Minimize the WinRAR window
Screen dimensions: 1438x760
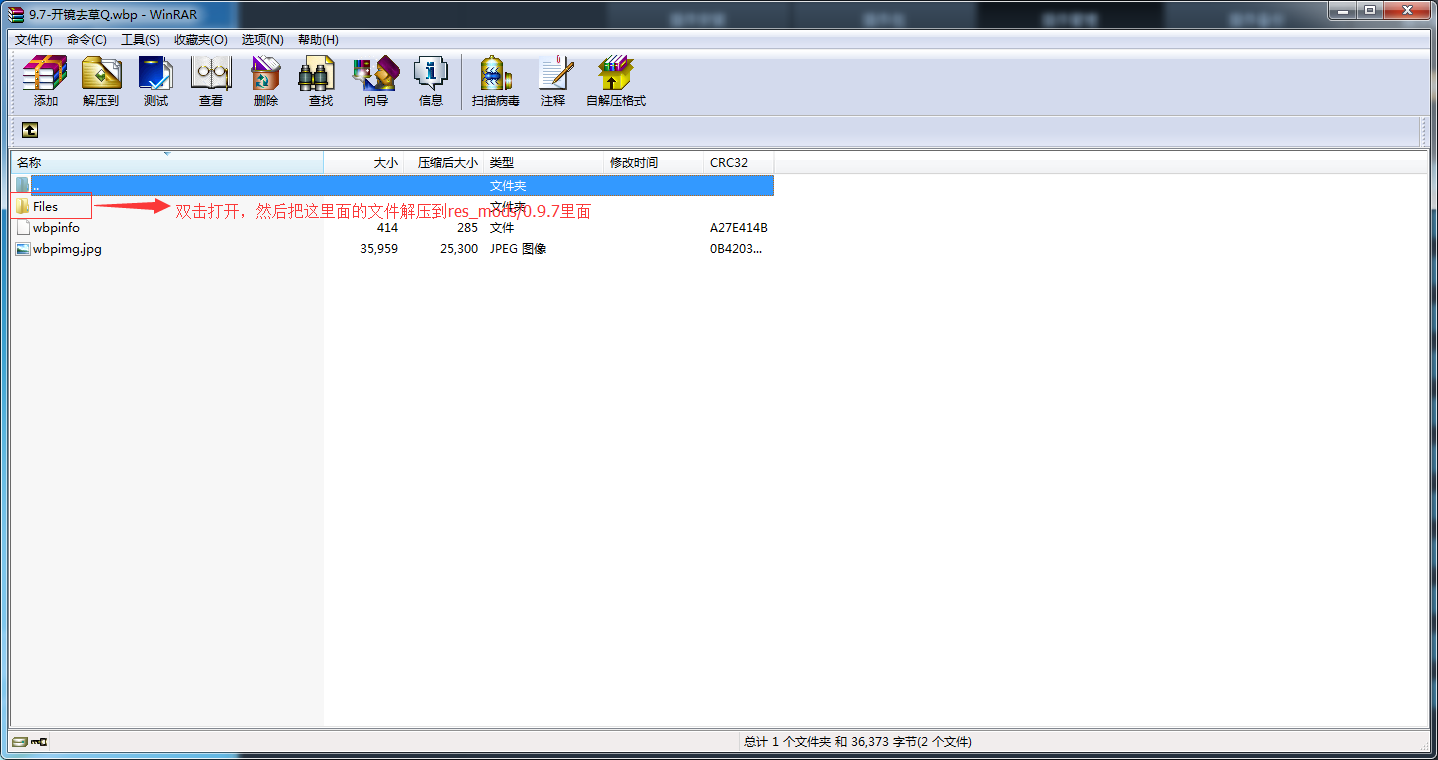(1345, 10)
